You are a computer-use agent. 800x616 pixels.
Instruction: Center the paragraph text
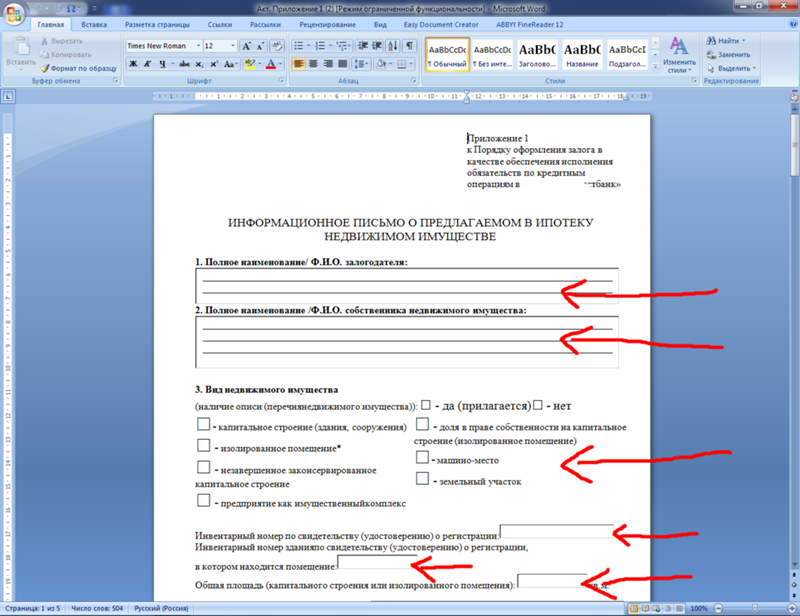(x=313, y=64)
